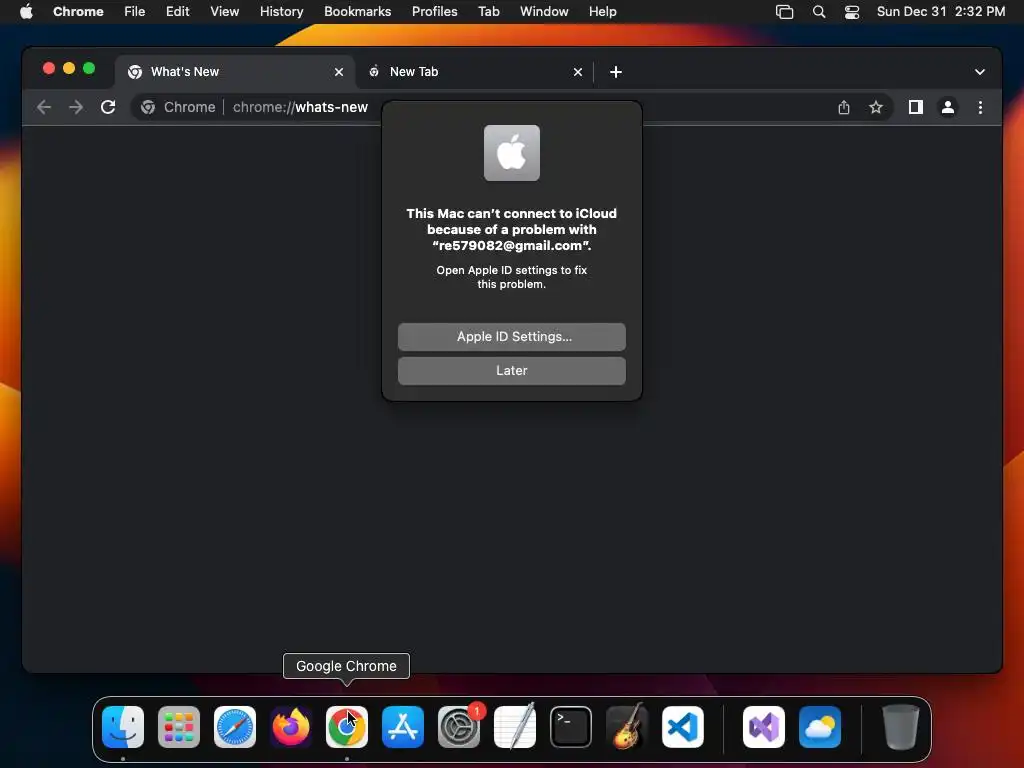1024x768 pixels.
Task: Reload the What's New page
Action: click(108, 107)
